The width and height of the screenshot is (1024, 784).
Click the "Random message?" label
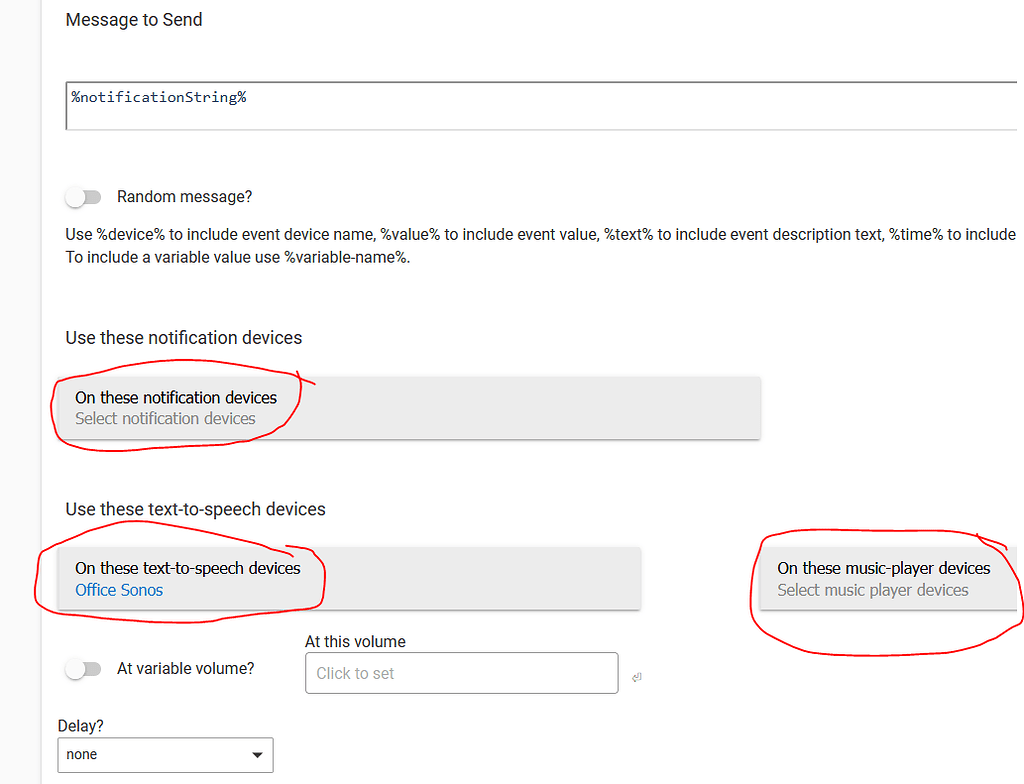click(184, 197)
